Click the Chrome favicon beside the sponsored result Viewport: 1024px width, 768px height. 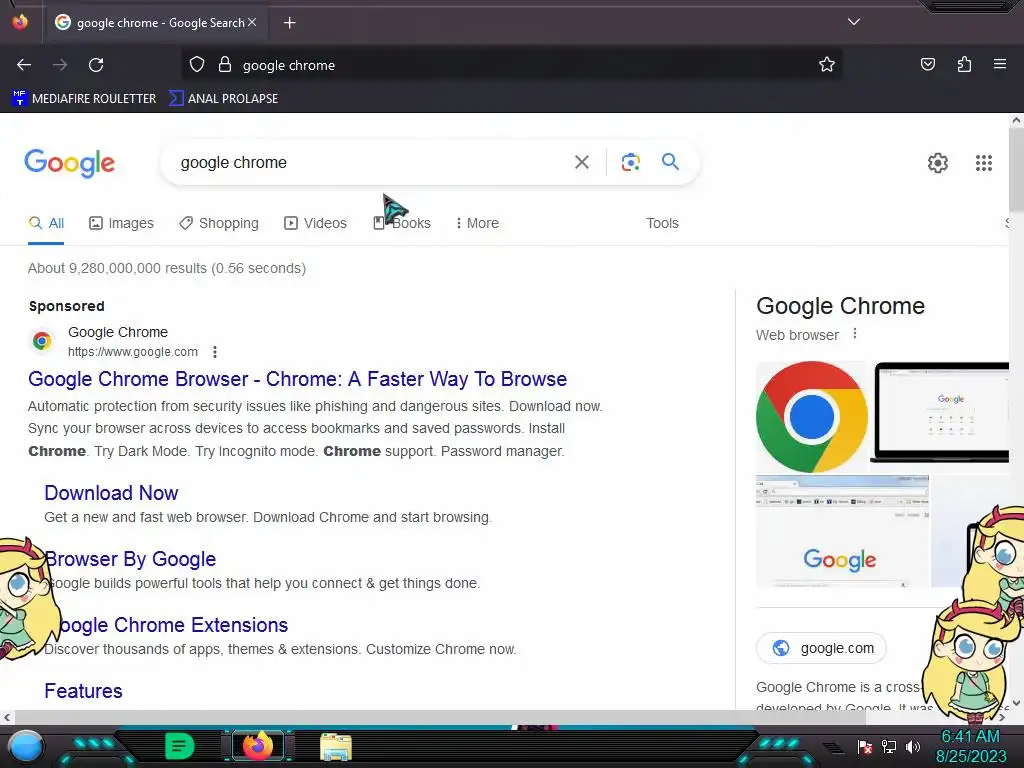click(x=42, y=340)
